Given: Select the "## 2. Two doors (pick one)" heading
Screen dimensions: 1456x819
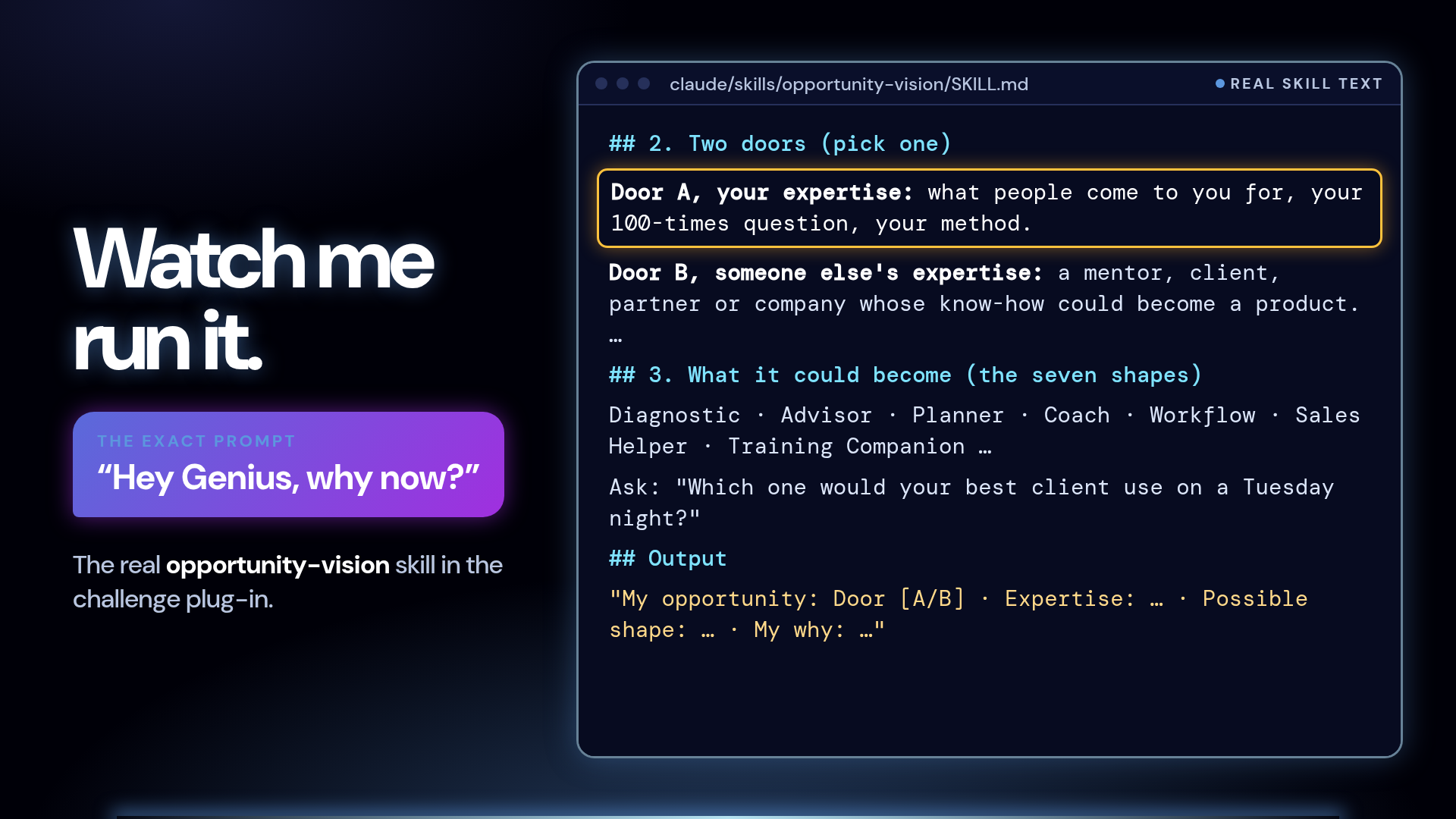Looking at the screenshot, I should 780,143.
